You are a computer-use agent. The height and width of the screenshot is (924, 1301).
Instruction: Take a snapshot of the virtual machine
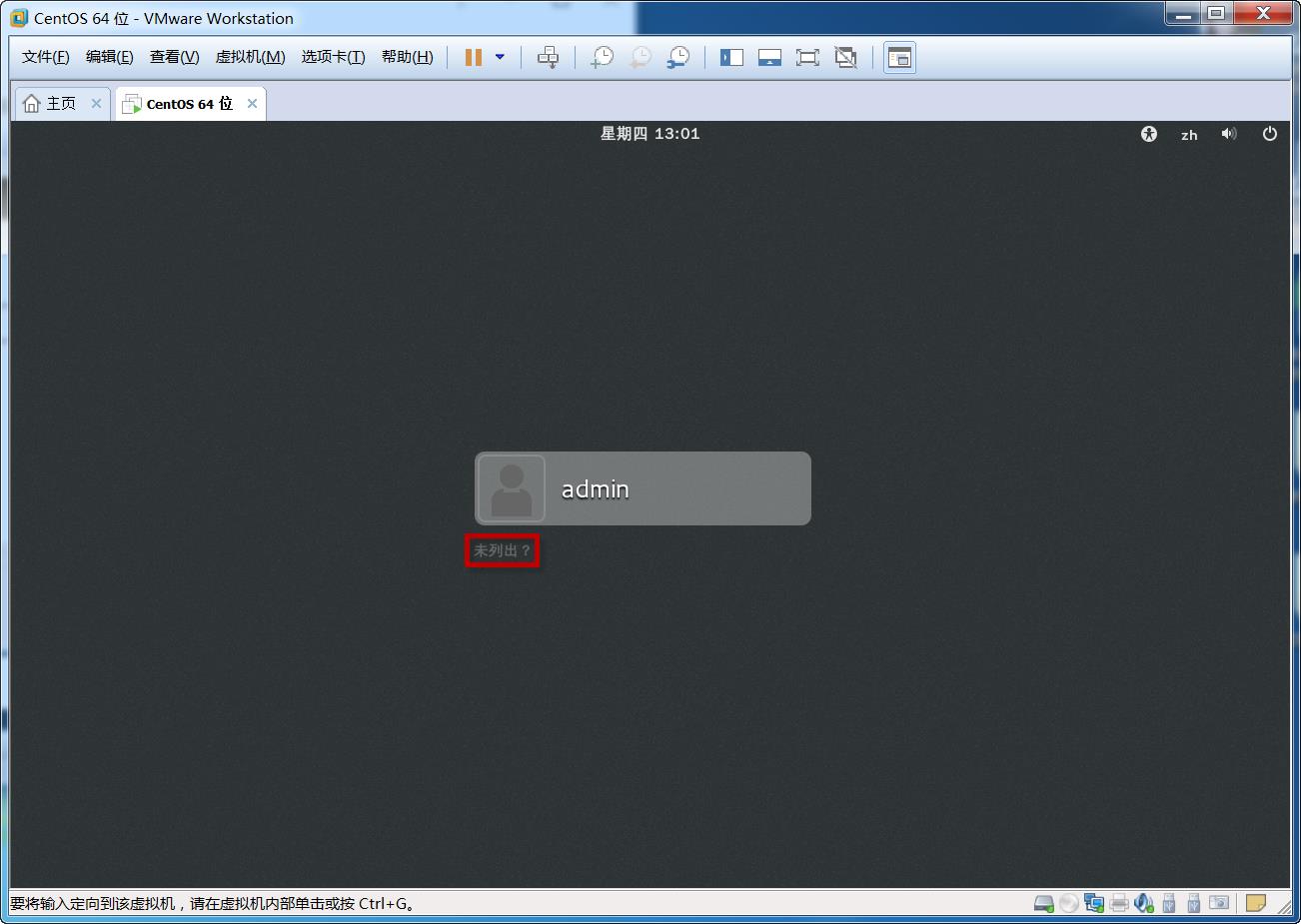tap(602, 57)
